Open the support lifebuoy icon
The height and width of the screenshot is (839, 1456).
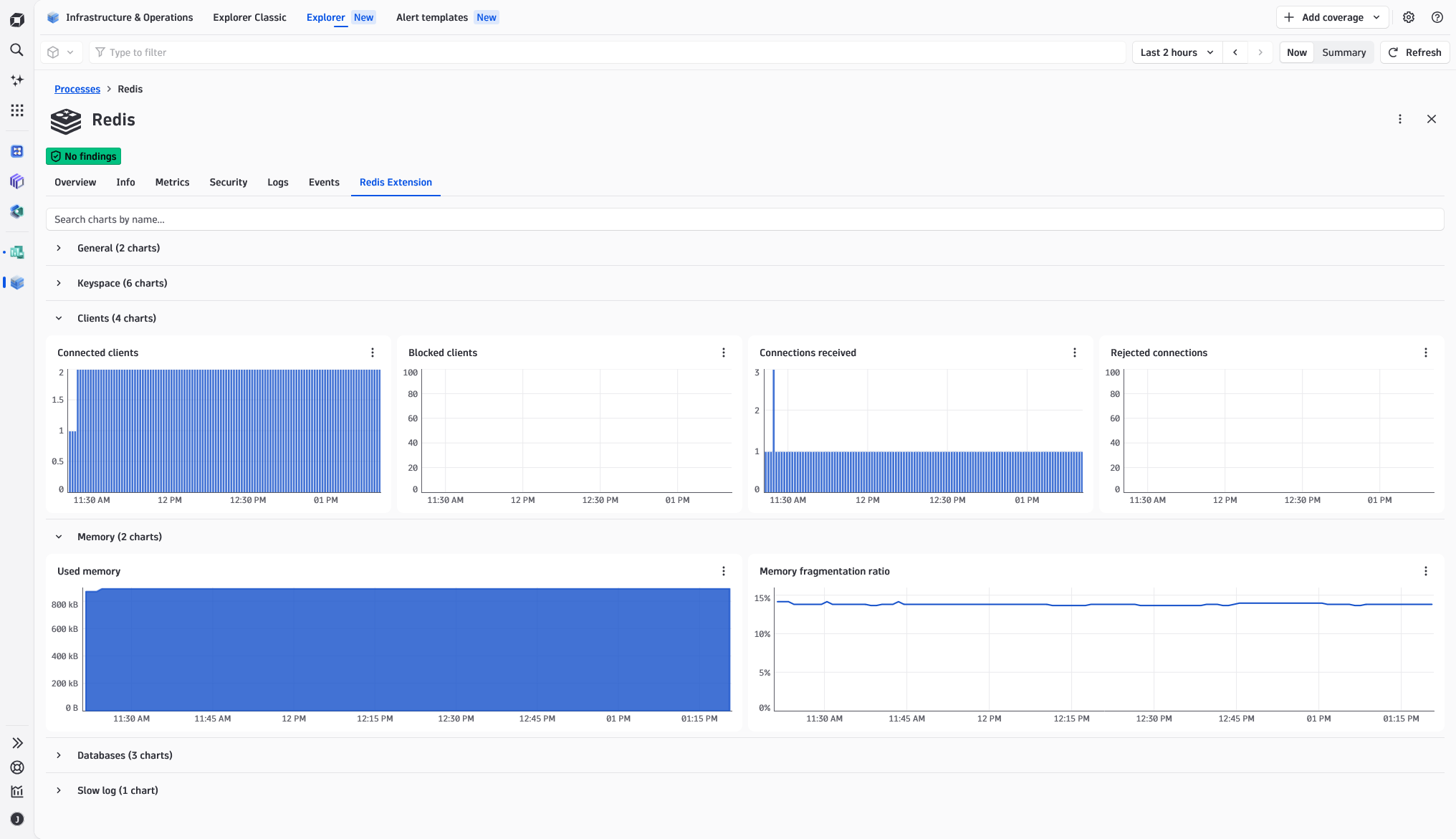pyautogui.click(x=17, y=767)
